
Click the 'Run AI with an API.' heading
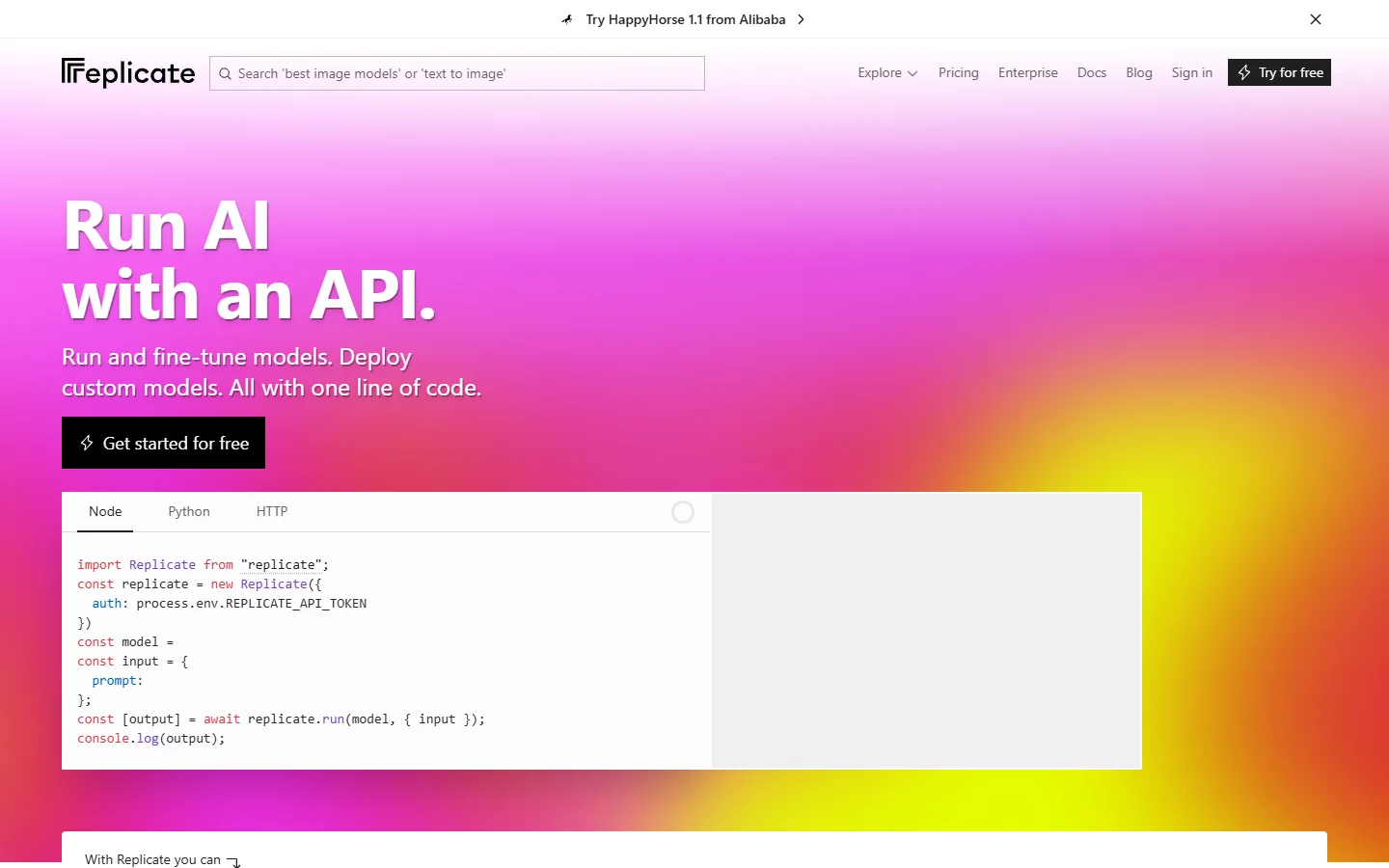click(249, 260)
